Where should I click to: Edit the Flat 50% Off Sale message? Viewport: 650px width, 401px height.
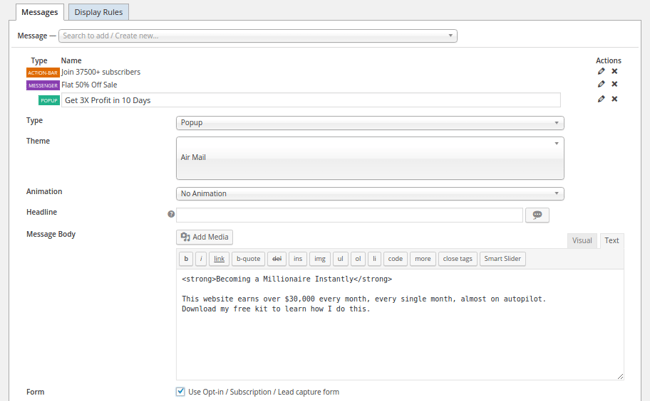point(601,85)
